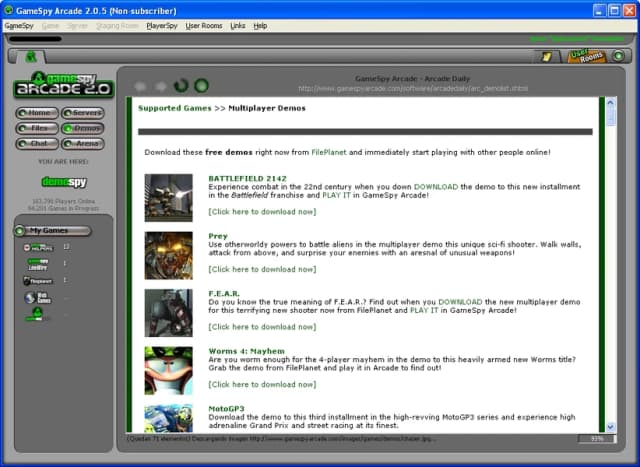
Task: Click the Battlefield 2142 thumbnail
Action: pos(169,198)
